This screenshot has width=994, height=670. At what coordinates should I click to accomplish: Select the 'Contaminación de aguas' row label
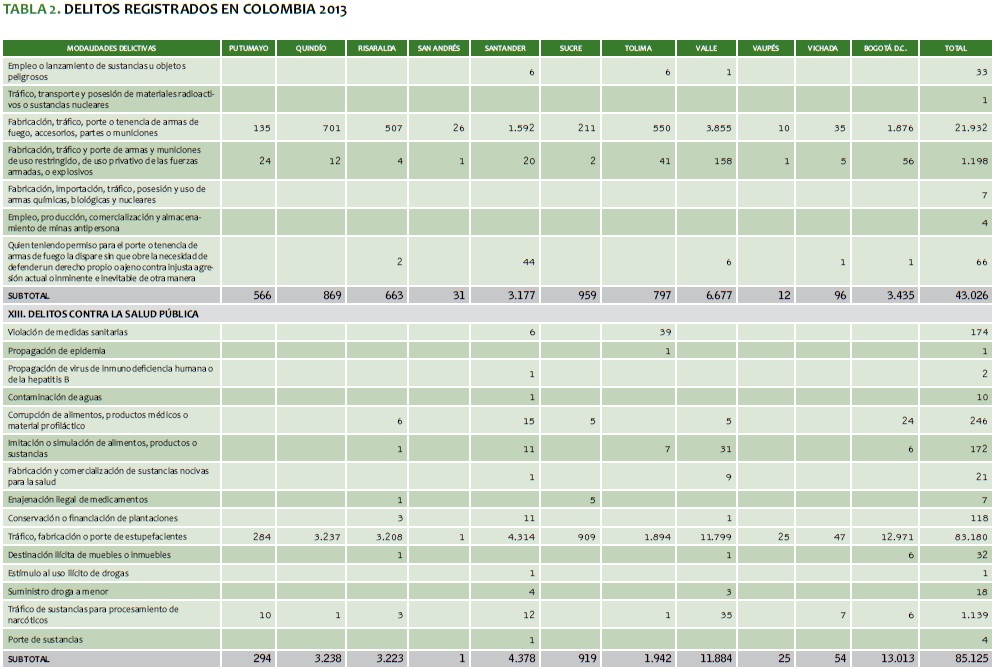point(58,397)
